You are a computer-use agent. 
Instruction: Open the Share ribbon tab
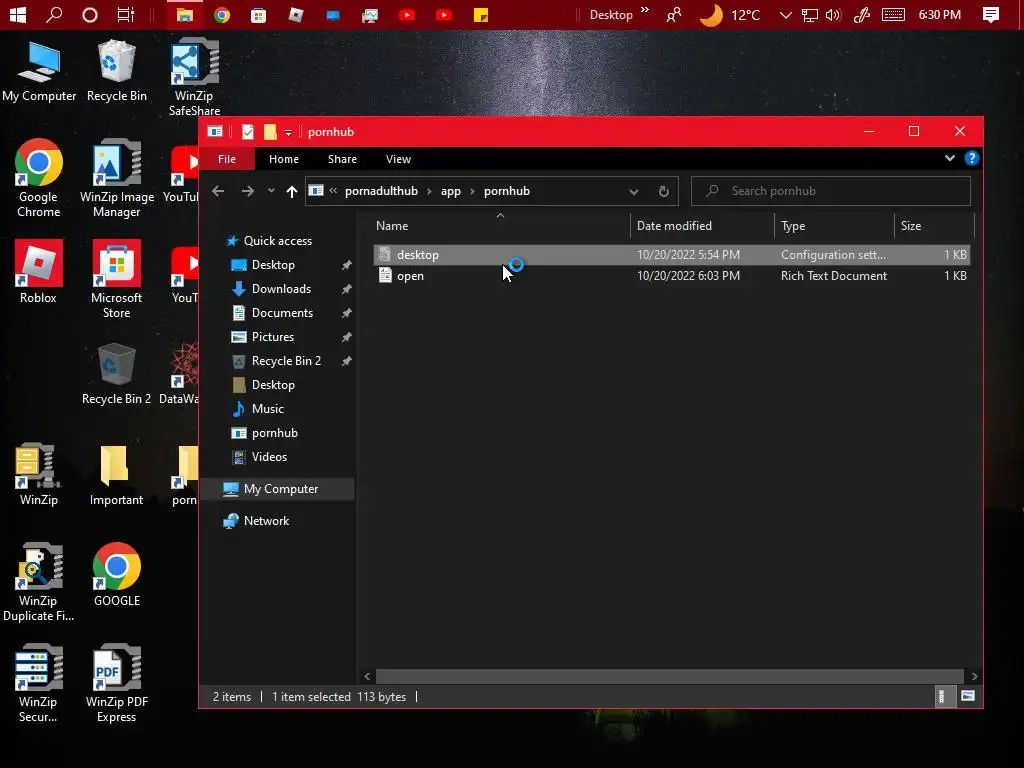click(x=342, y=159)
